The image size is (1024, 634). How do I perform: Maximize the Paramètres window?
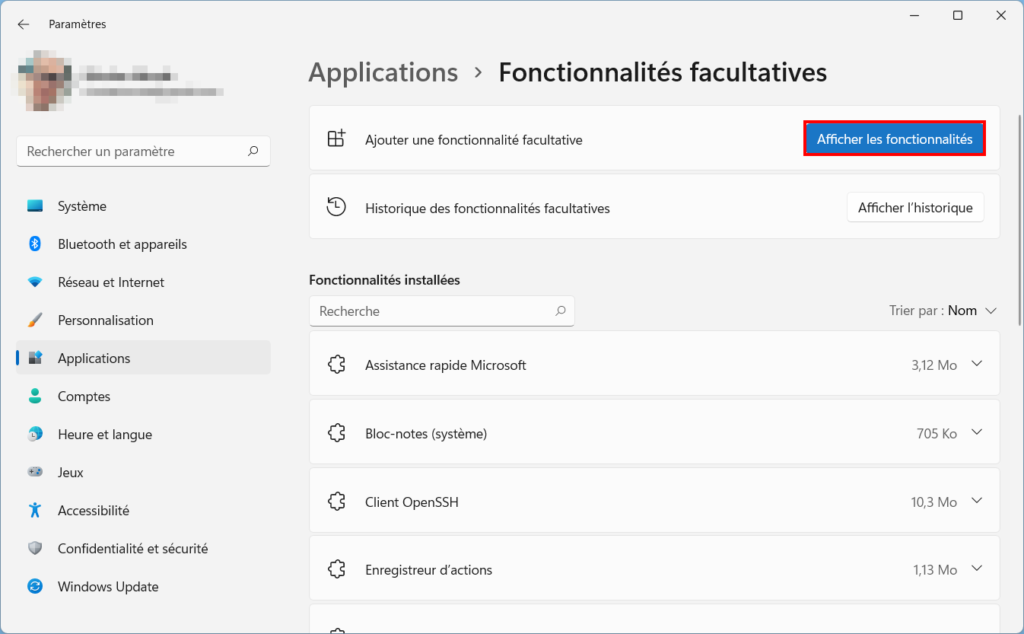[x=957, y=16]
